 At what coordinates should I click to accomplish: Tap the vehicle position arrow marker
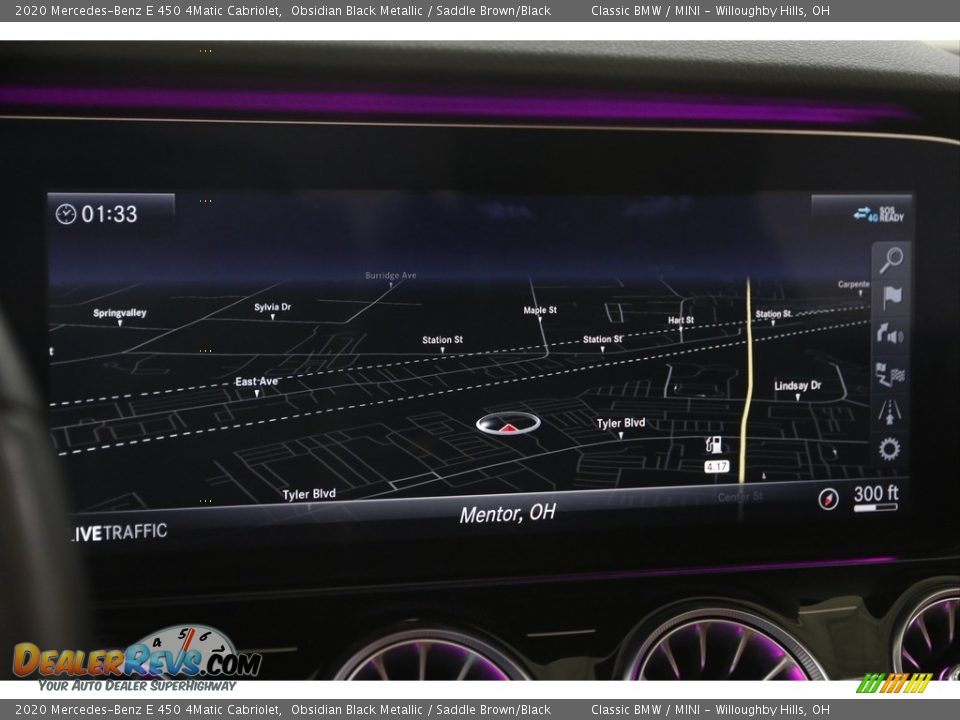[508, 423]
